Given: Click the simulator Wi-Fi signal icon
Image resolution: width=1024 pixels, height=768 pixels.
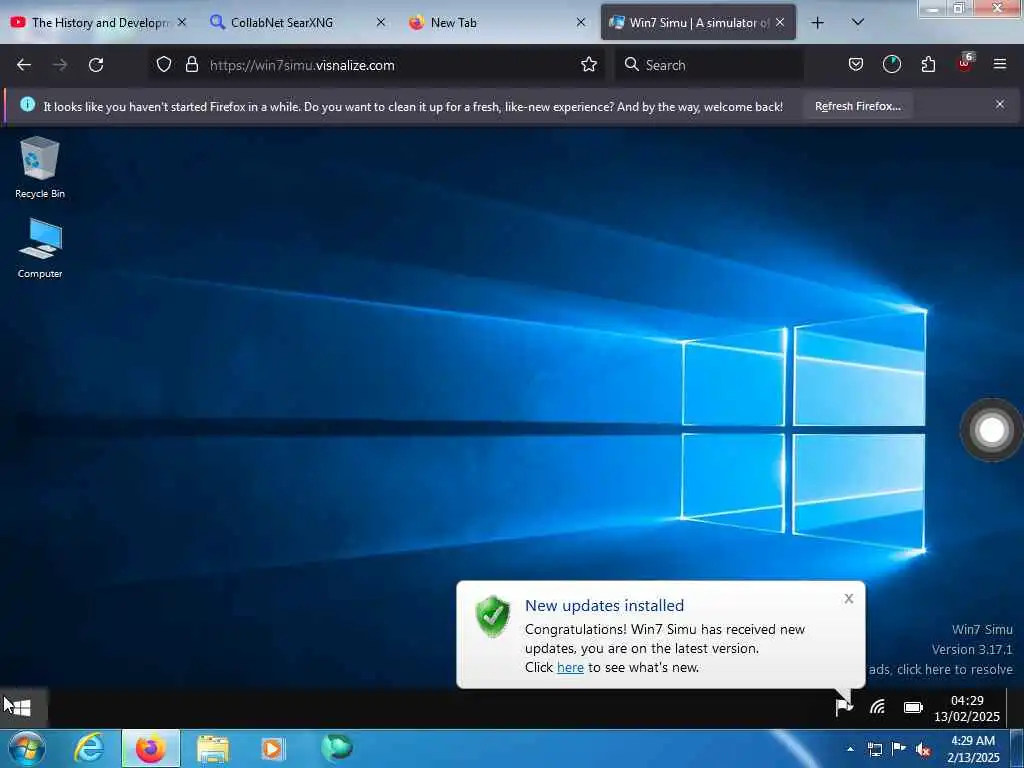Looking at the screenshot, I should click(878, 707).
